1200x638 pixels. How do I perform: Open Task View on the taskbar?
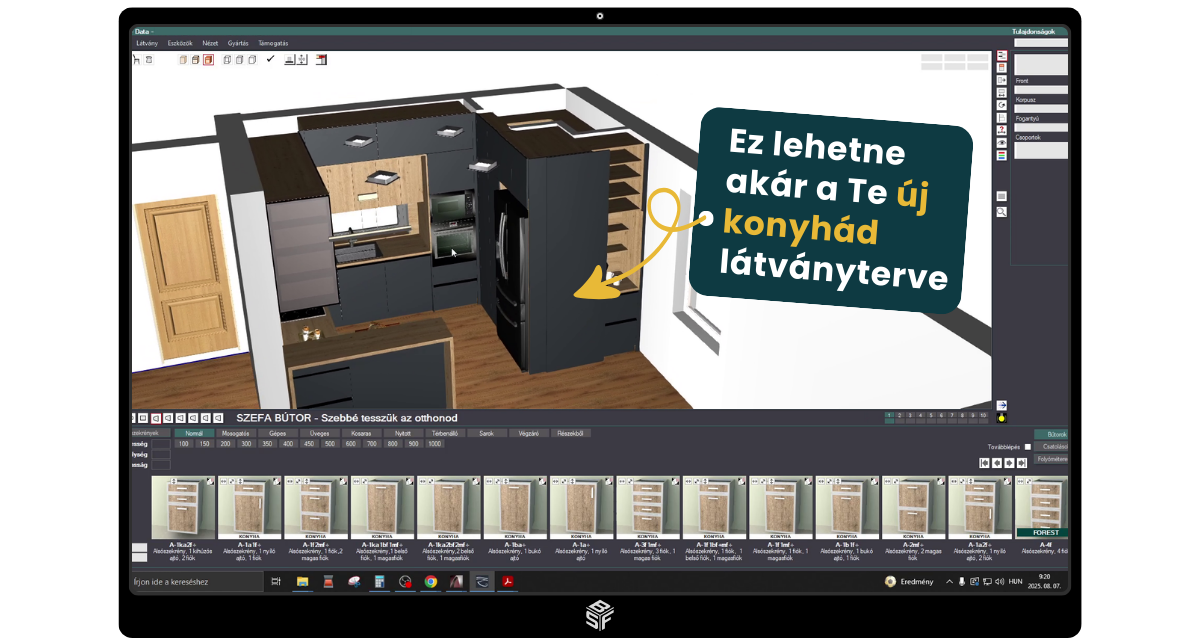click(276, 581)
